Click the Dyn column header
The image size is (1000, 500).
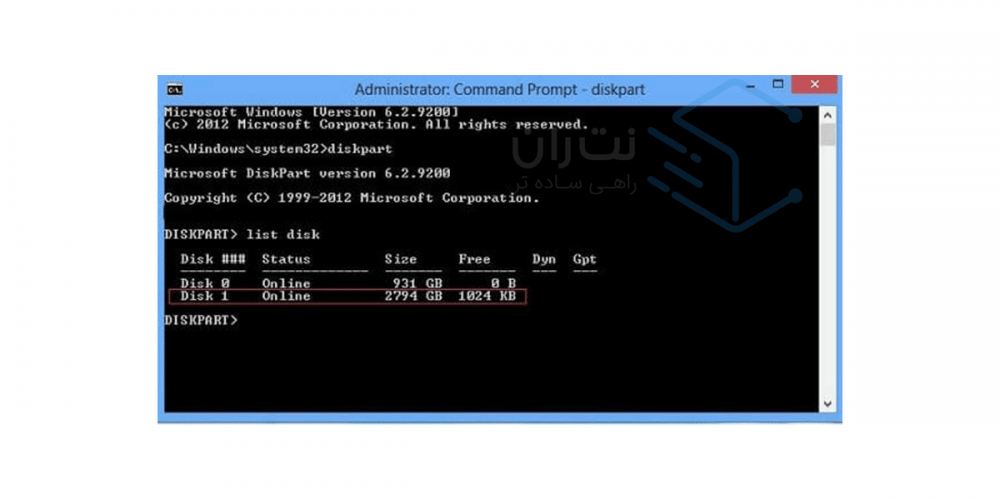tap(544, 260)
